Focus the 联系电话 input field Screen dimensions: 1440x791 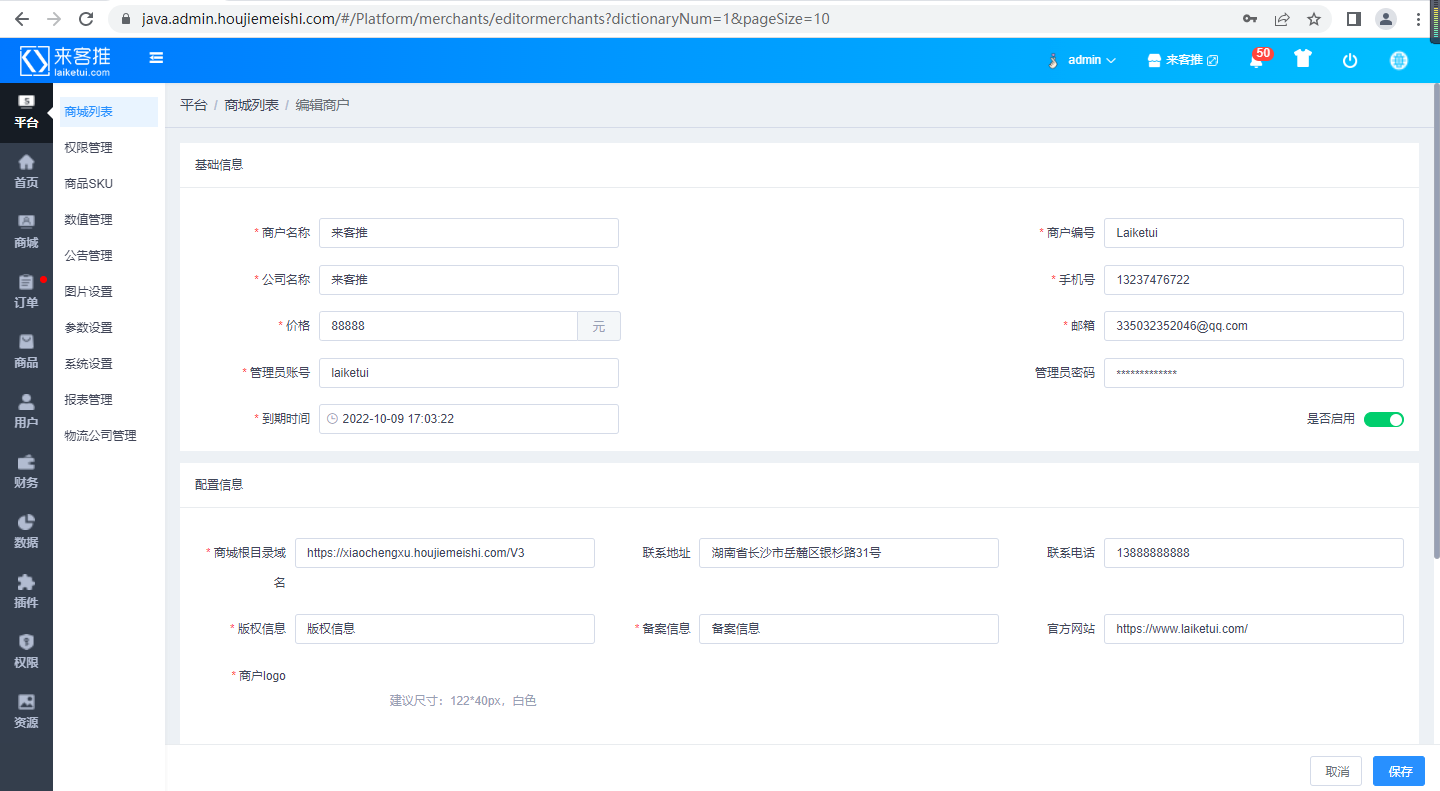(x=1254, y=553)
